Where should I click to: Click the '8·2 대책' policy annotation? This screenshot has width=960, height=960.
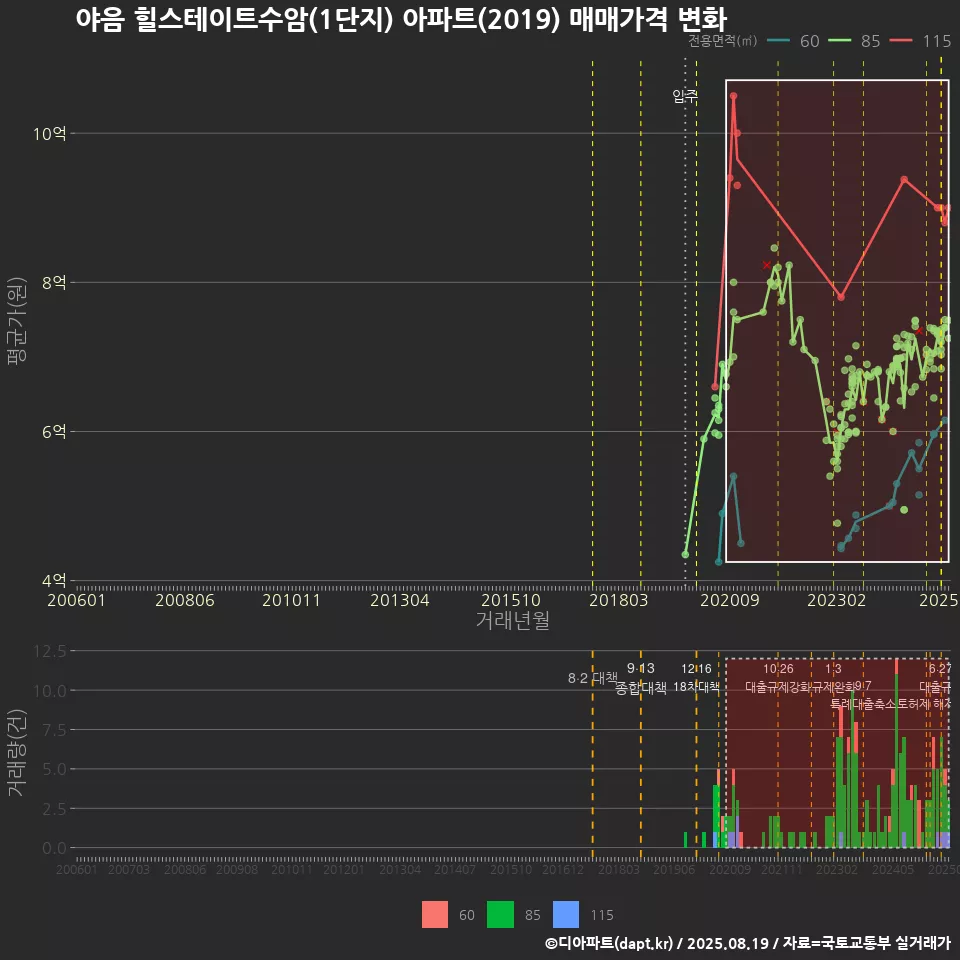coord(593,678)
